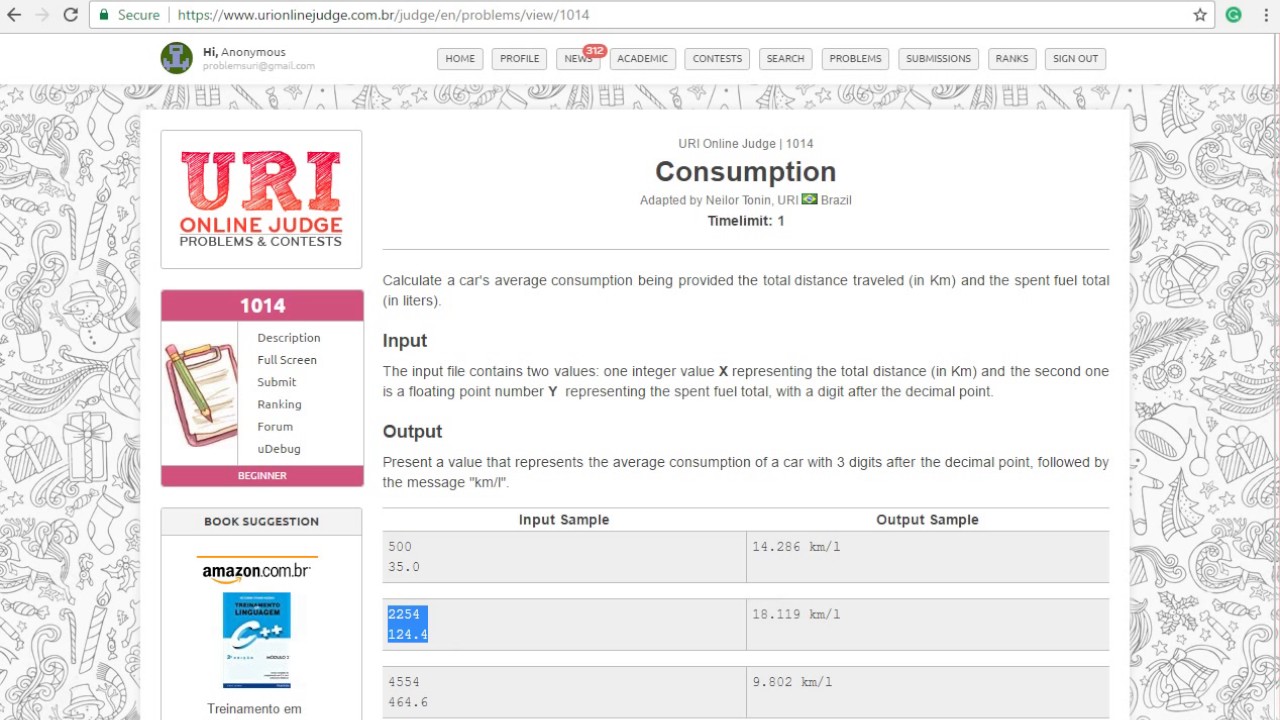Click the red 312 news badge
Image resolution: width=1280 pixels, height=720 pixels.
[595, 50]
